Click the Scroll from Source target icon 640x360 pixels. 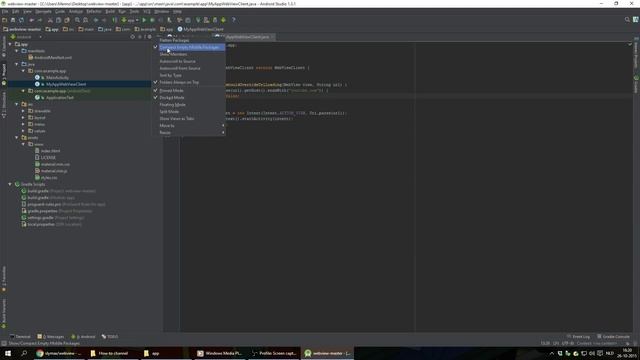132,37
